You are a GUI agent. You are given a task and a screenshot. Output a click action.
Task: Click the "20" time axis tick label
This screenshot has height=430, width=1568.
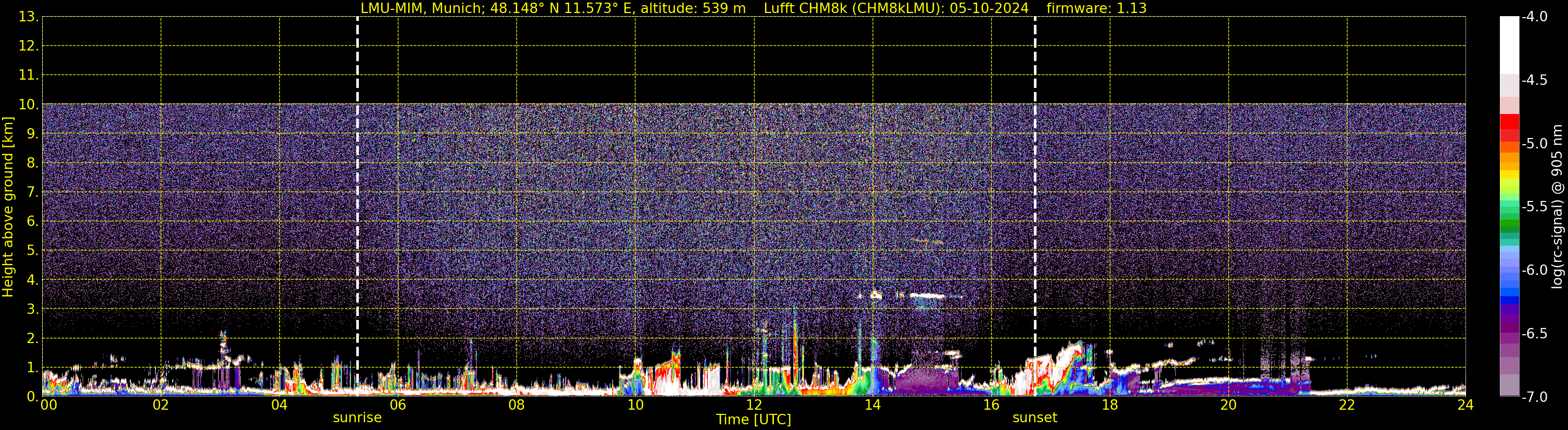pyautogui.click(x=1228, y=405)
